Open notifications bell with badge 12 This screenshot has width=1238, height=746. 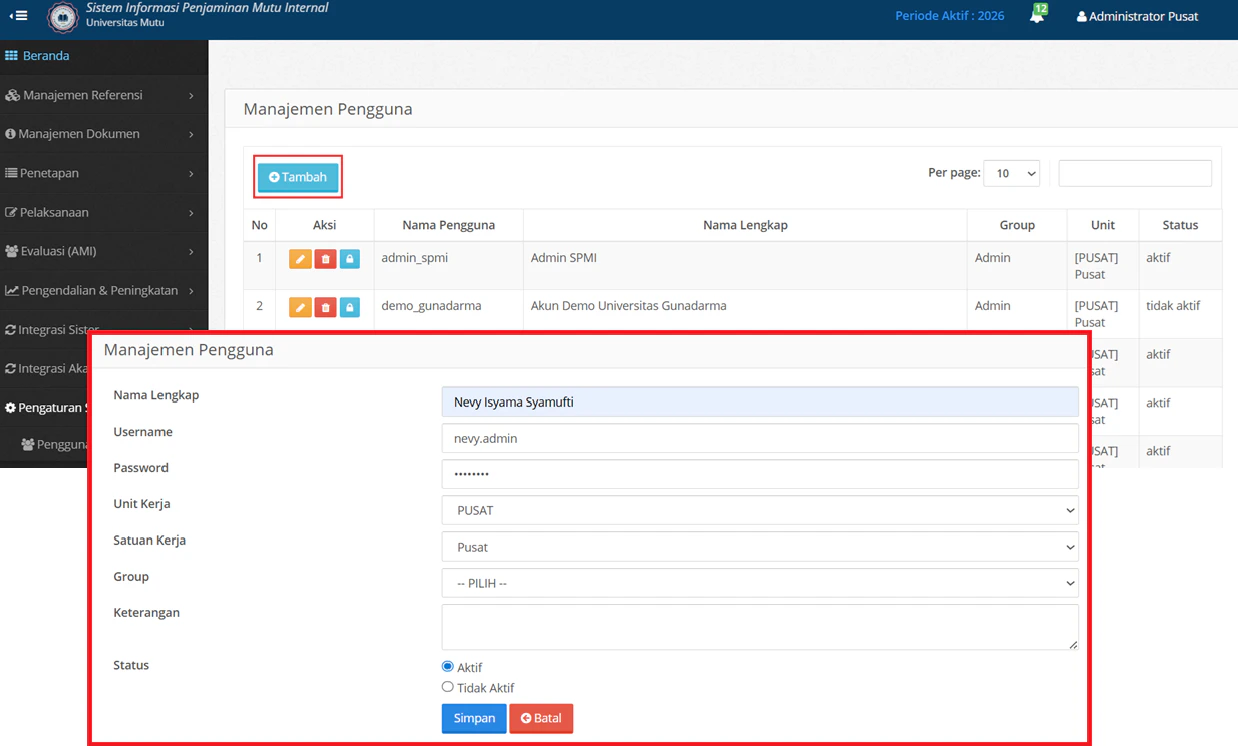(1037, 15)
